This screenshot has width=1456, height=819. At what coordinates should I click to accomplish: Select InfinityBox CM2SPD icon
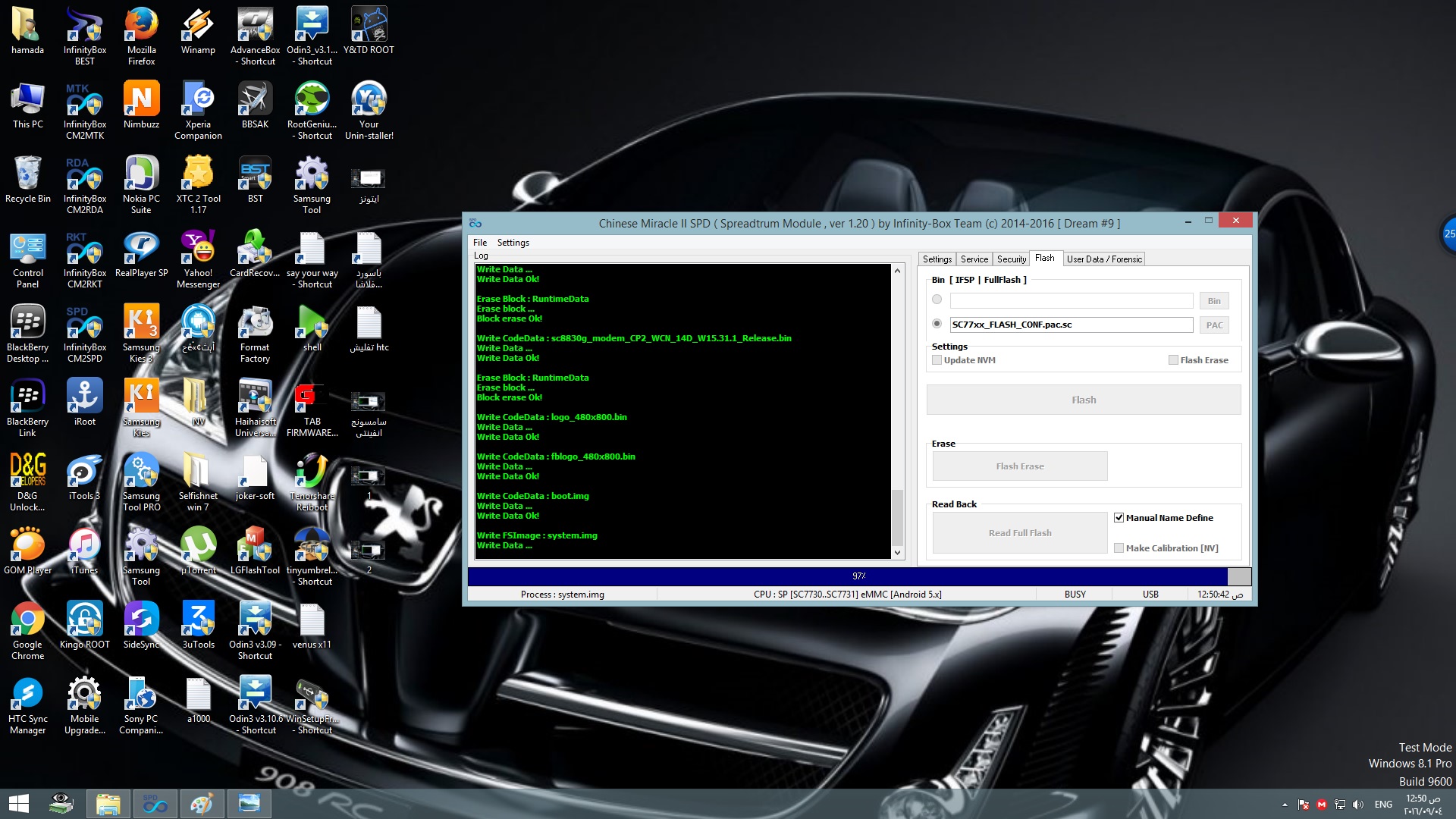84,333
